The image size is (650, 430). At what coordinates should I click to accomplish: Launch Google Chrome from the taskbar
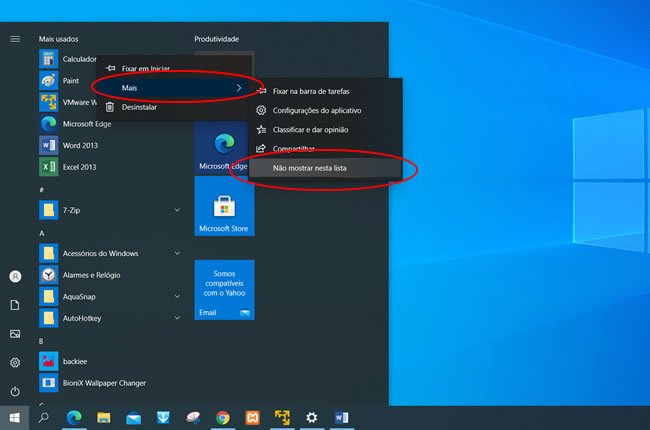[222, 417]
